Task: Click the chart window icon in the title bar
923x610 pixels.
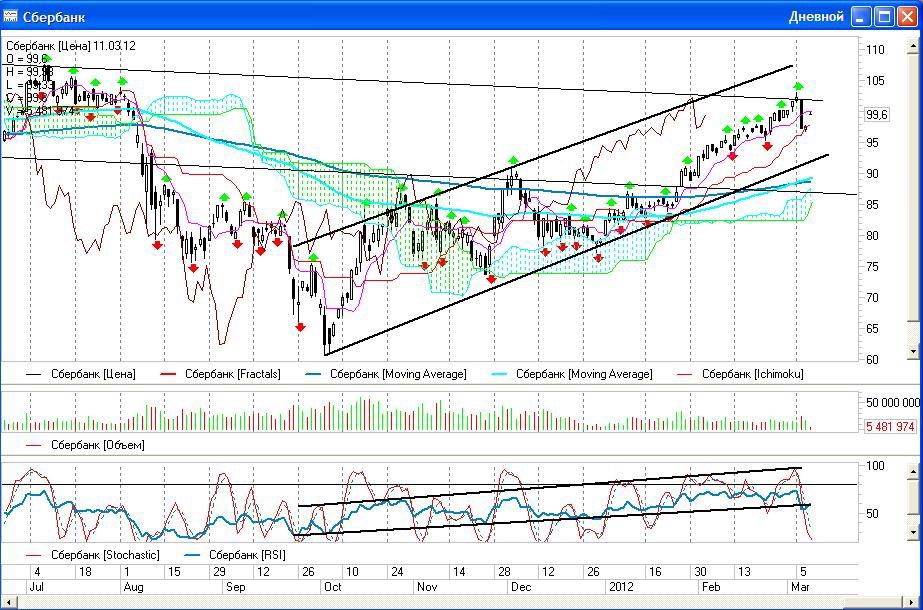Action: click(x=11, y=16)
